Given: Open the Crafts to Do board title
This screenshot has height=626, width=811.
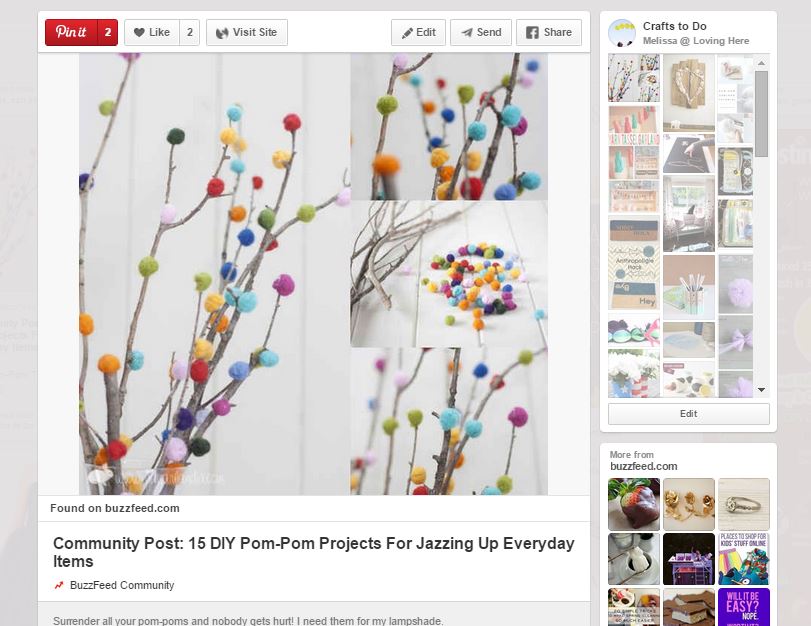Looking at the screenshot, I should tap(674, 26).
